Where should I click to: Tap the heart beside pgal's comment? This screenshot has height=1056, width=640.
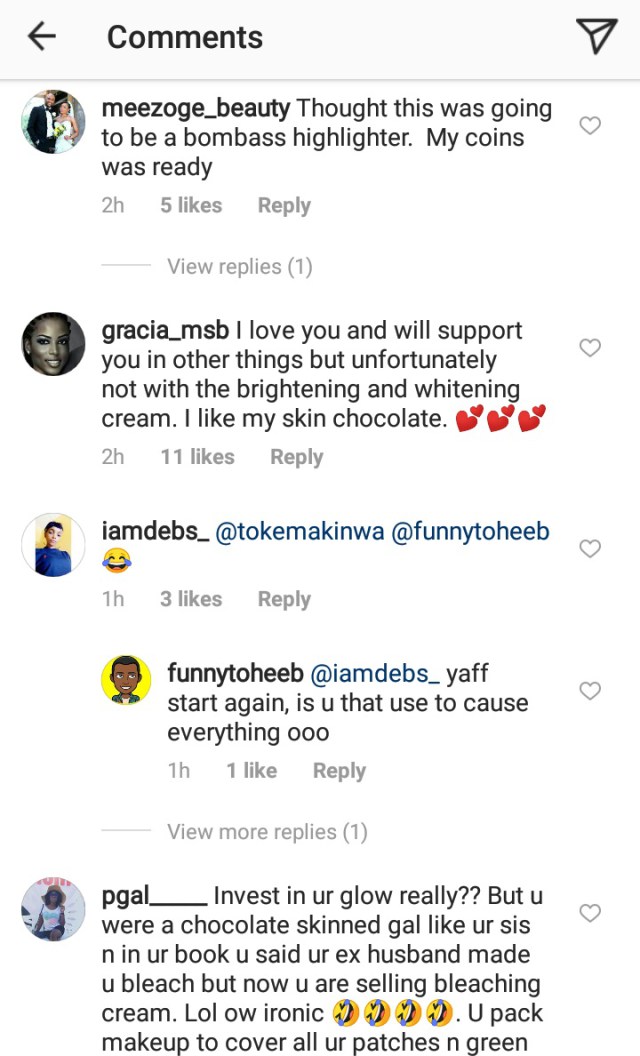click(591, 913)
